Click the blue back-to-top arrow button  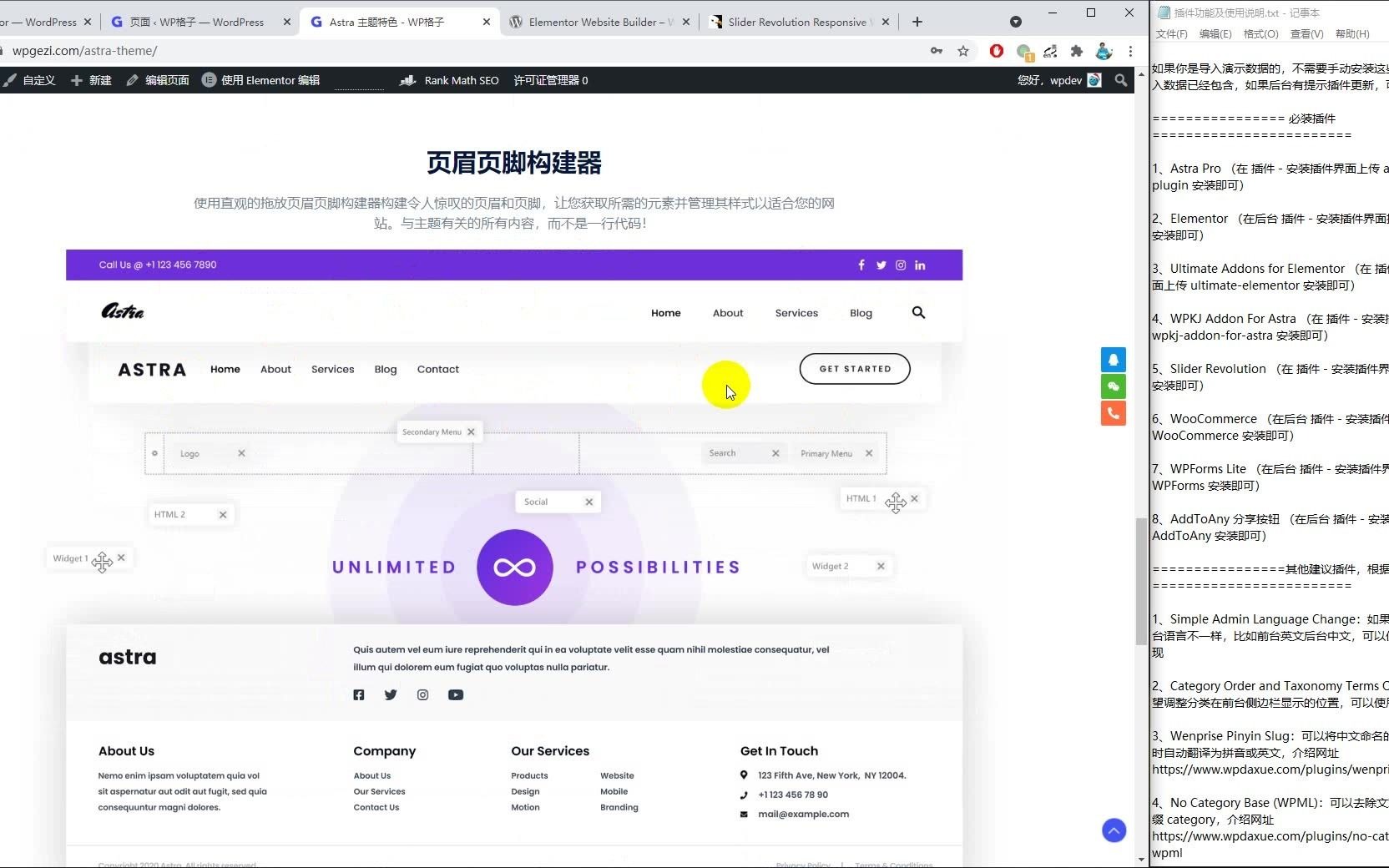1114,830
